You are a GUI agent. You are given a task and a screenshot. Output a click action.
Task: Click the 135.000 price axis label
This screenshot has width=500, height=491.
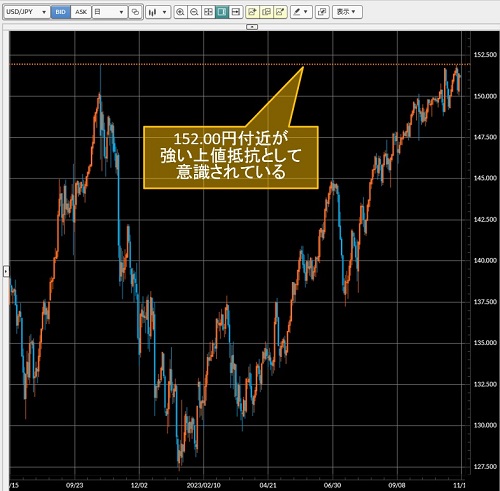[485, 343]
